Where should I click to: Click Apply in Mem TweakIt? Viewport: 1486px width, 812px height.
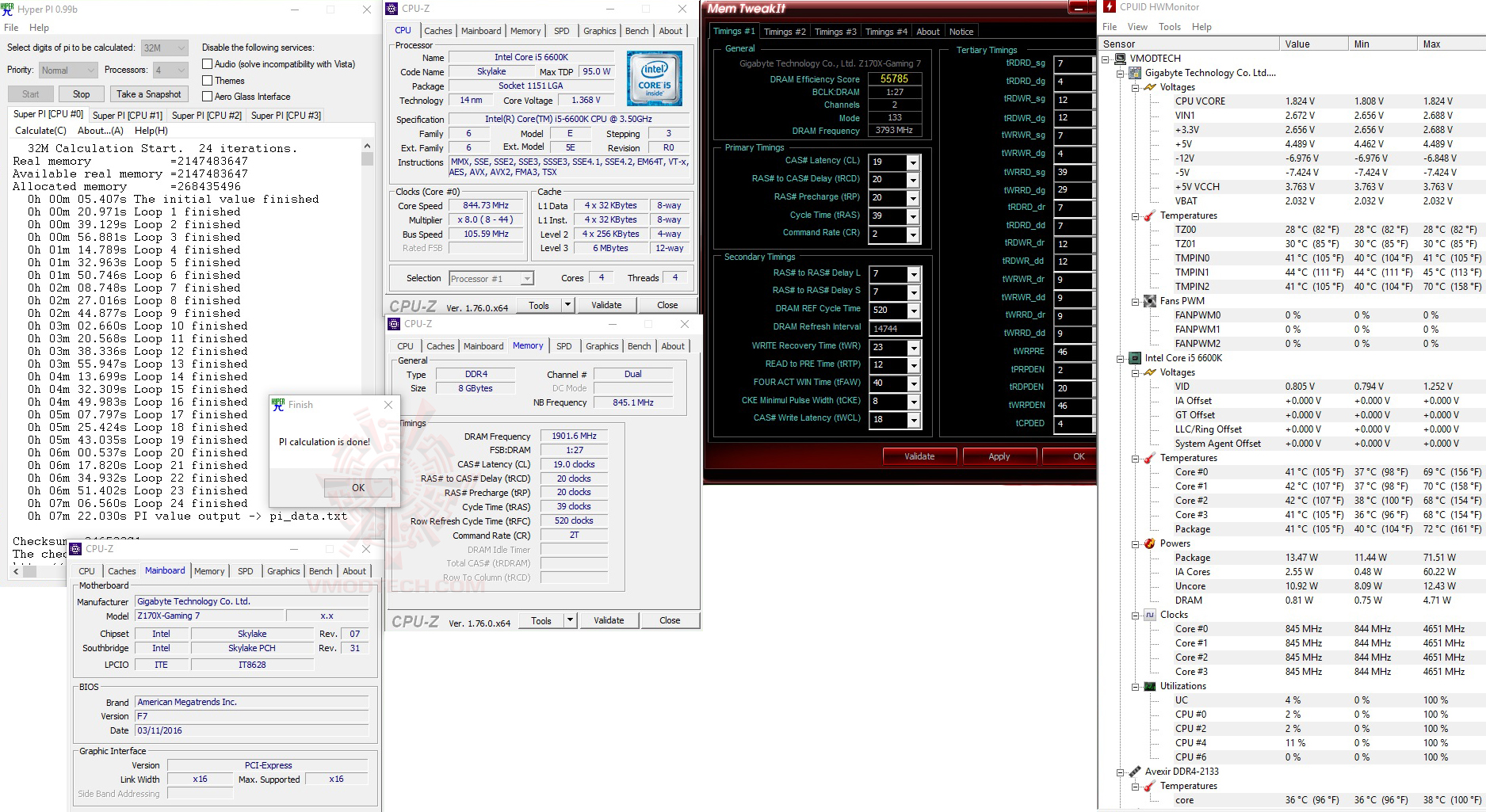(x=999, y=456)
